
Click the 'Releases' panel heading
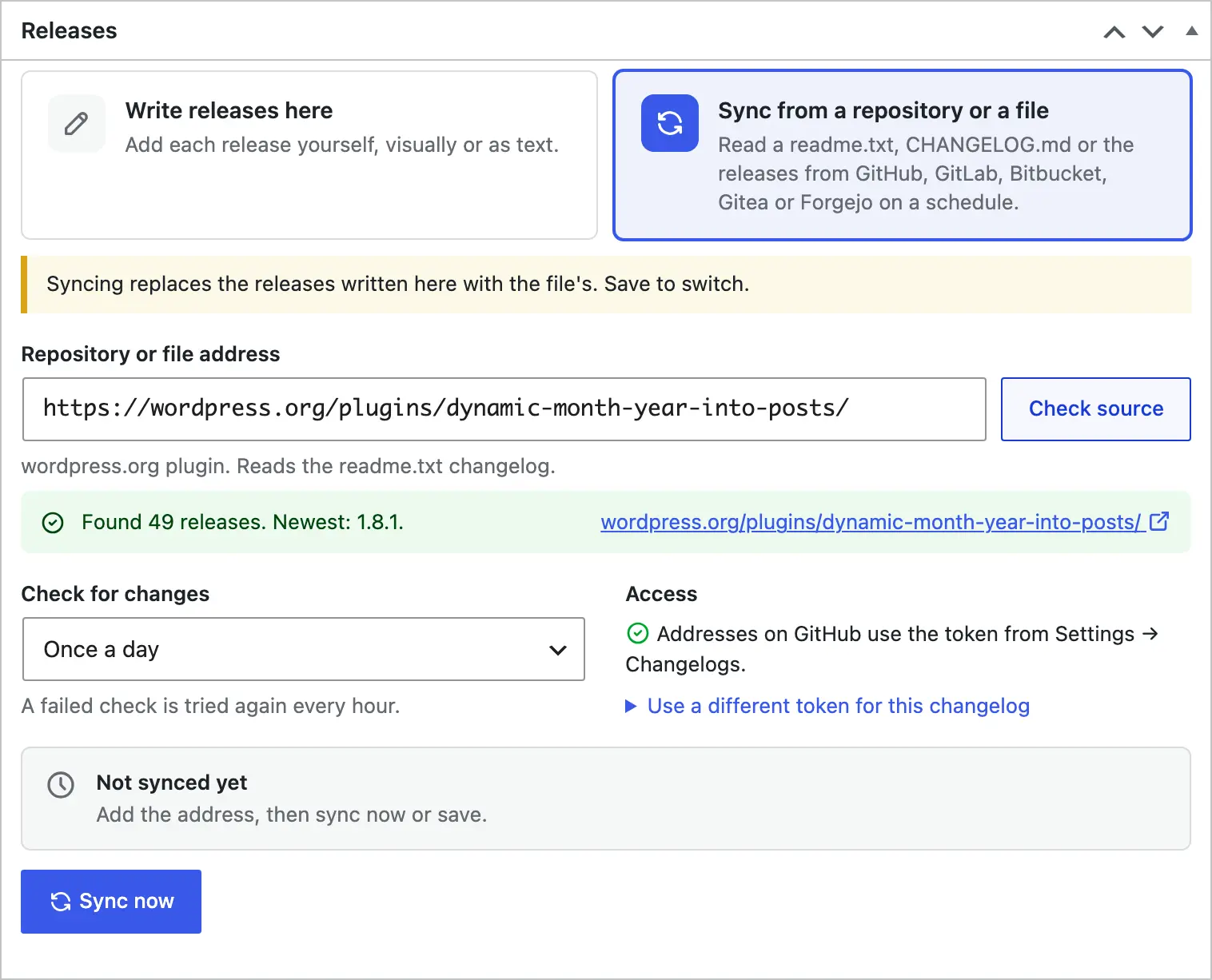click(x=70, y=31)
